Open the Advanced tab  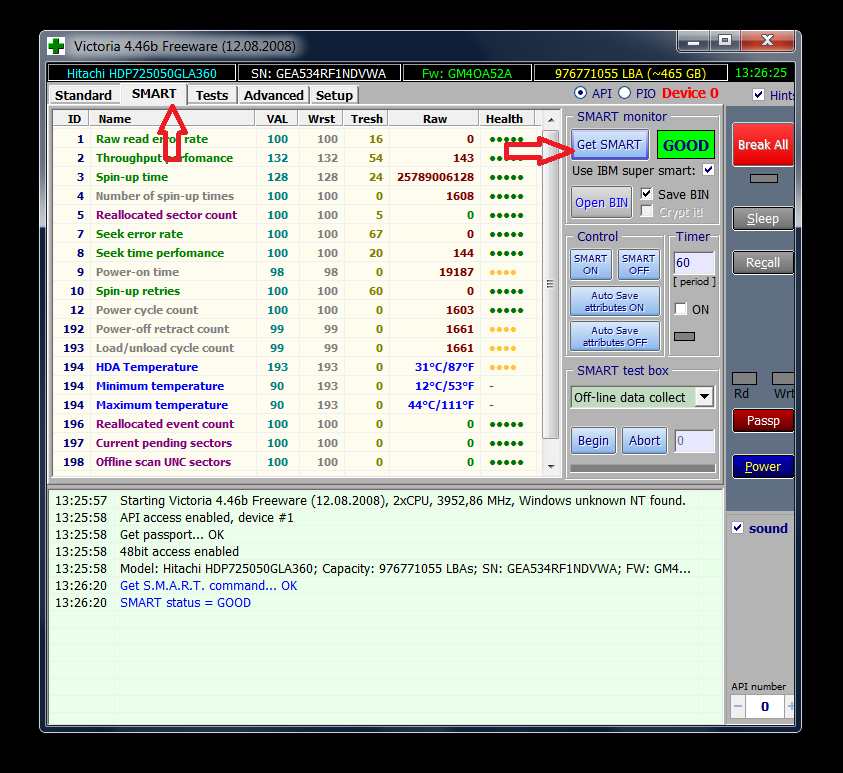tap(273, 95)
